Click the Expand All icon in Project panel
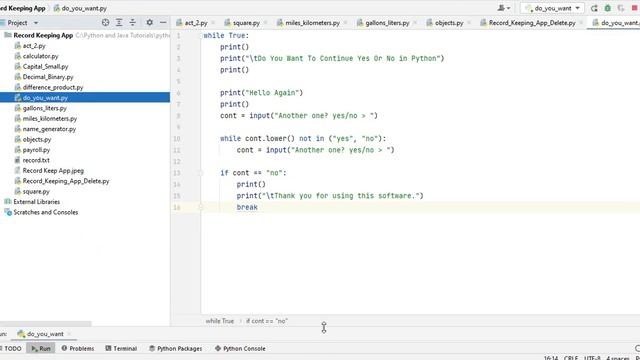The height and width of the screenshot is (360, 640). (119, 23)
